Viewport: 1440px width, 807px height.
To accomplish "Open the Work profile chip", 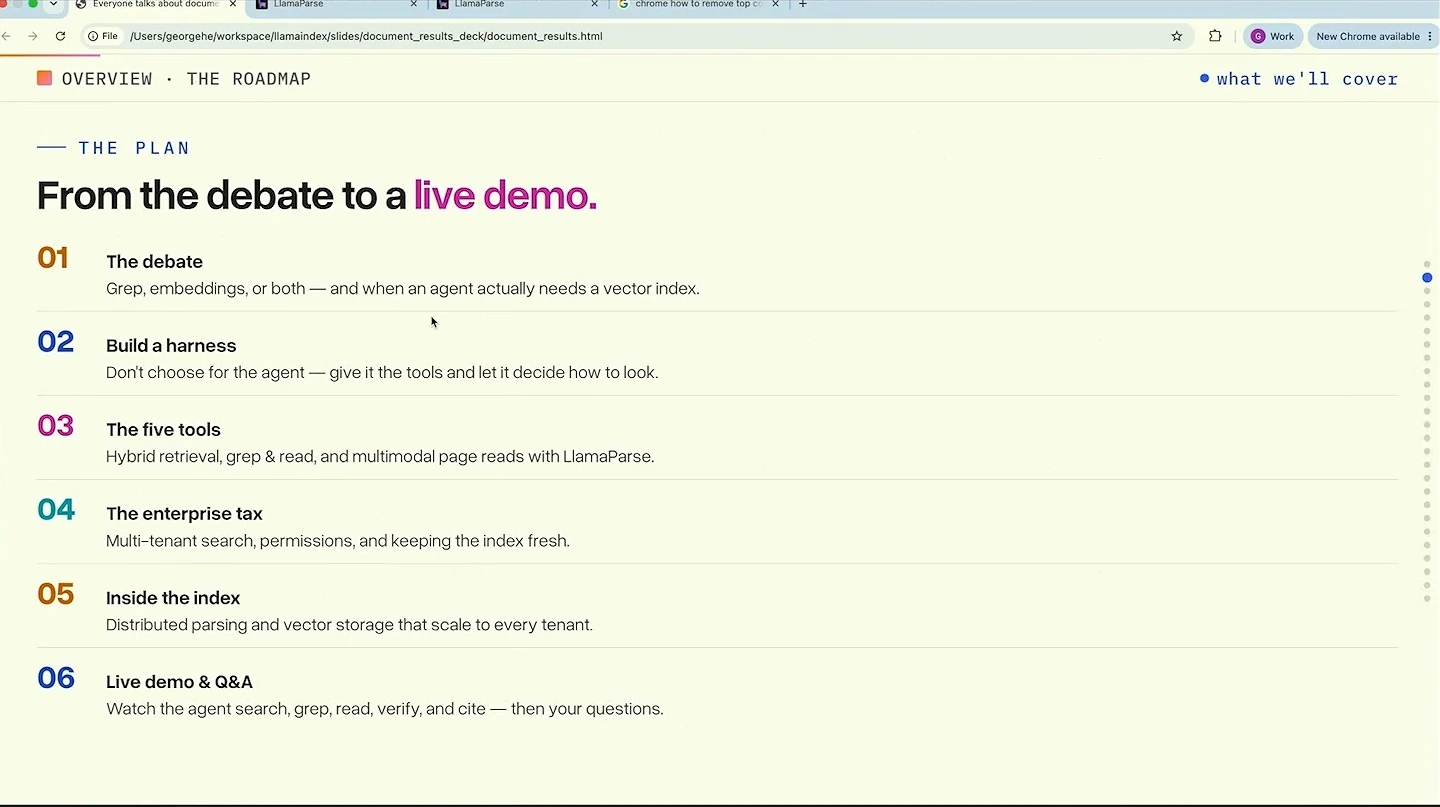I will [x=1273, y=36].
